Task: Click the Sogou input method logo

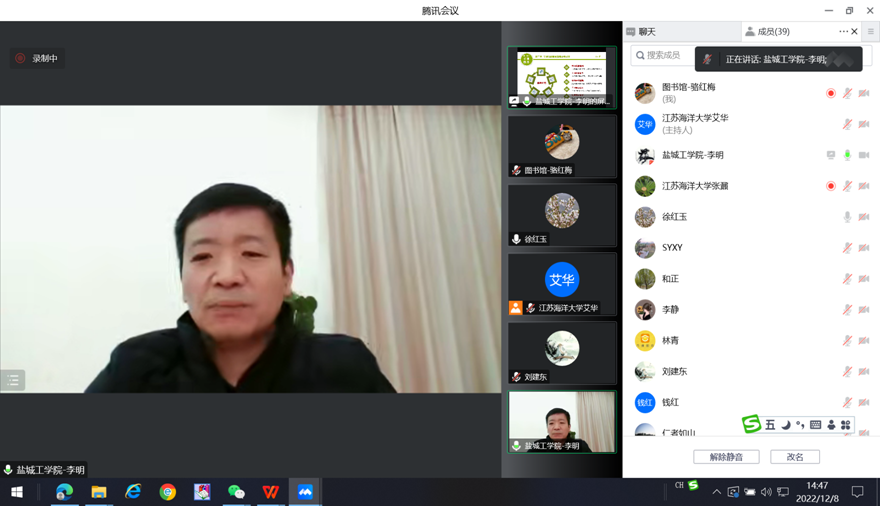Action: [x=751, y=424]
